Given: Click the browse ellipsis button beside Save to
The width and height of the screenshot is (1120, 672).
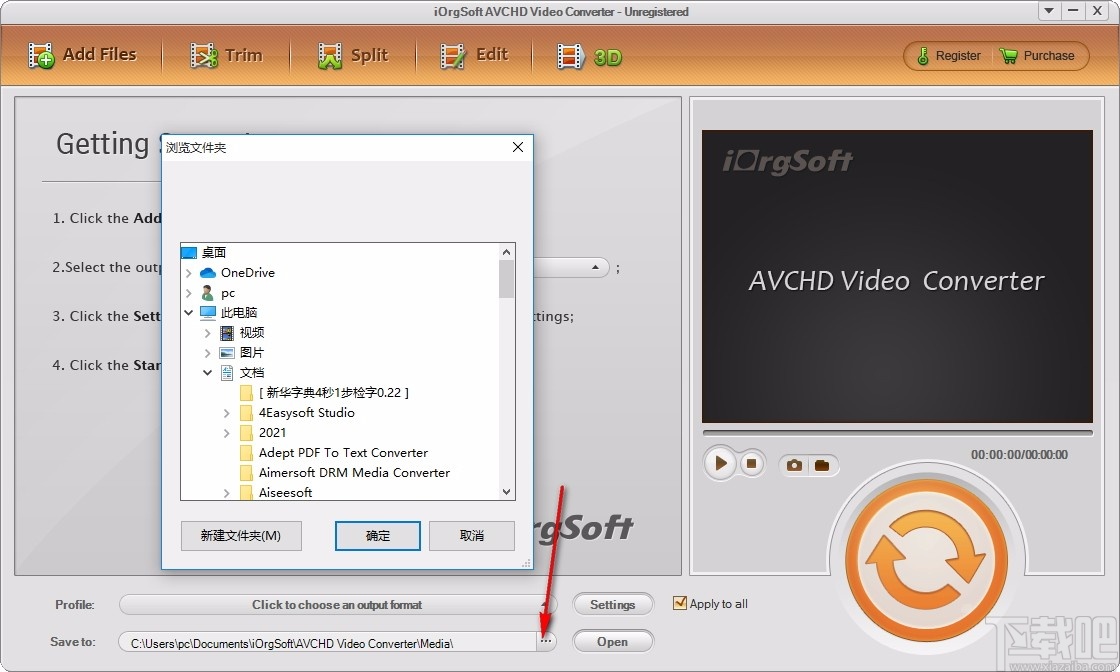Looking at the screenshot, I should tap(546, 641).
